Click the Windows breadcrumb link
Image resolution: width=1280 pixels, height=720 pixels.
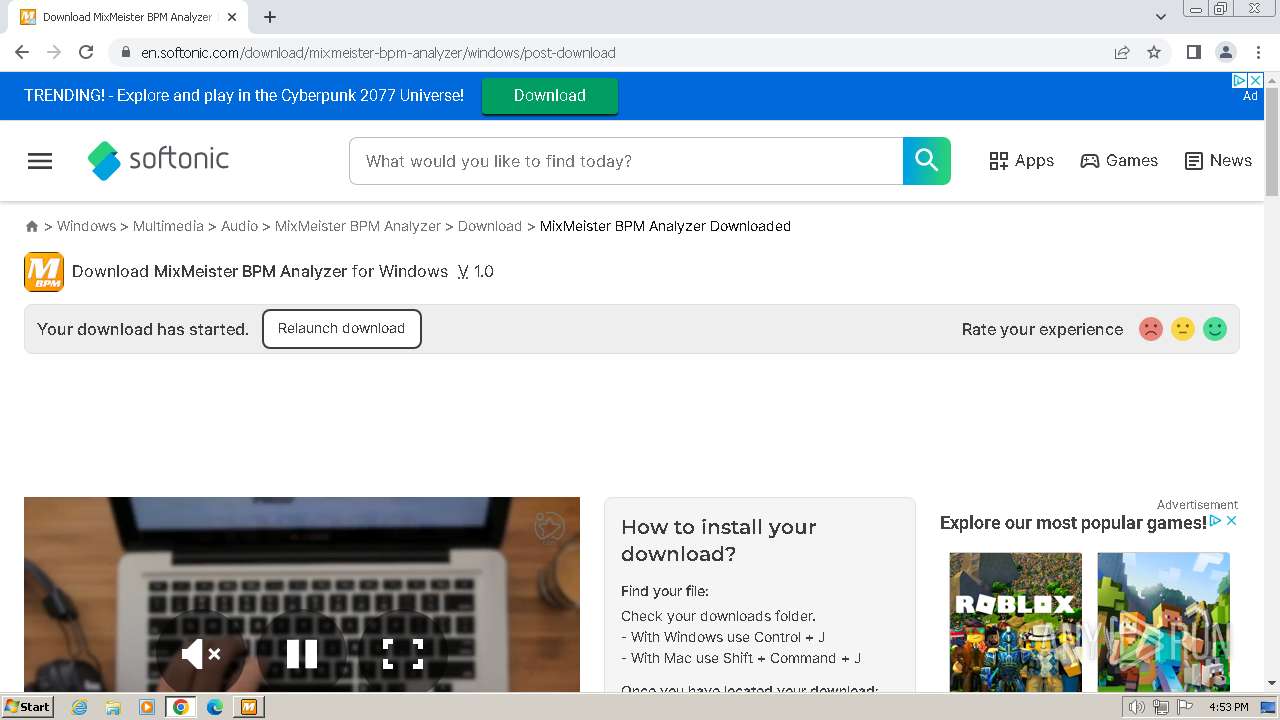click(86, 227)
